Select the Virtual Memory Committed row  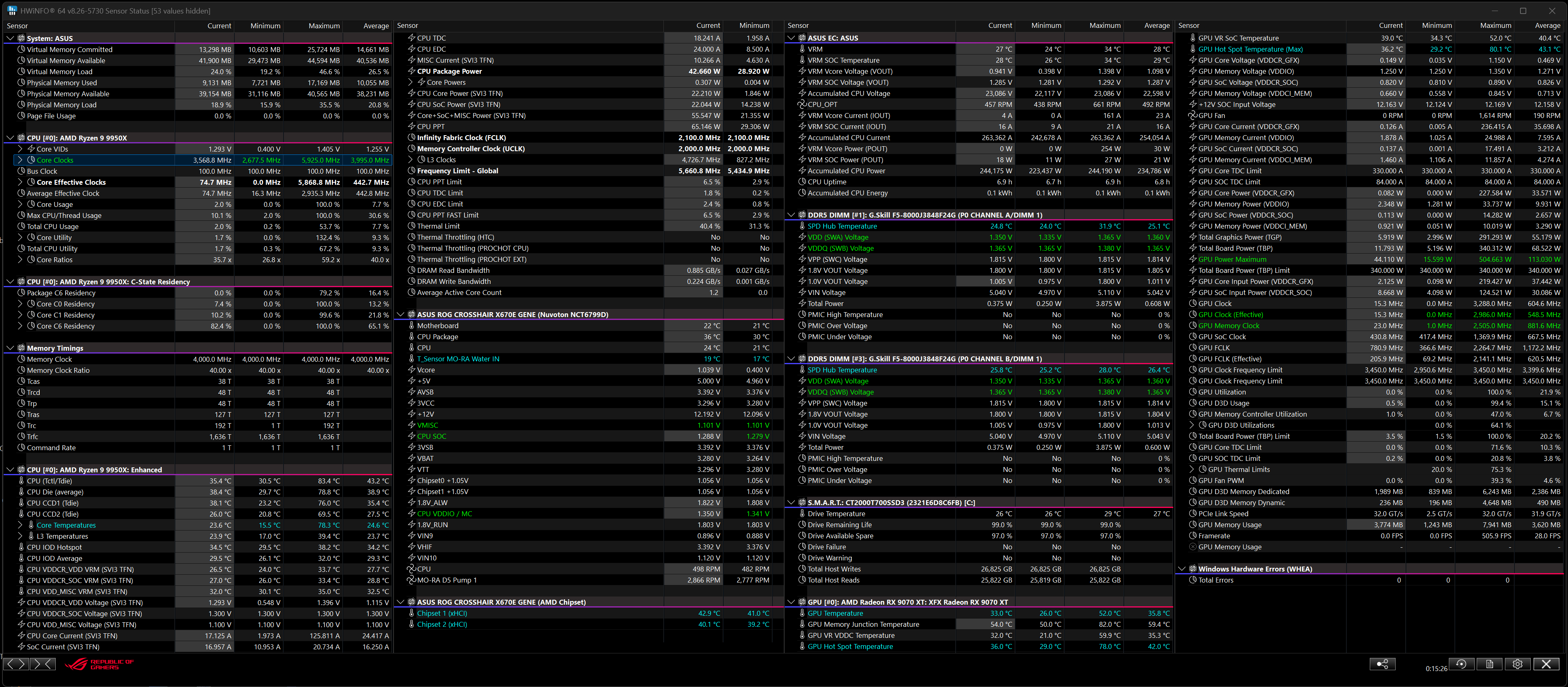(x=197, y=49)
